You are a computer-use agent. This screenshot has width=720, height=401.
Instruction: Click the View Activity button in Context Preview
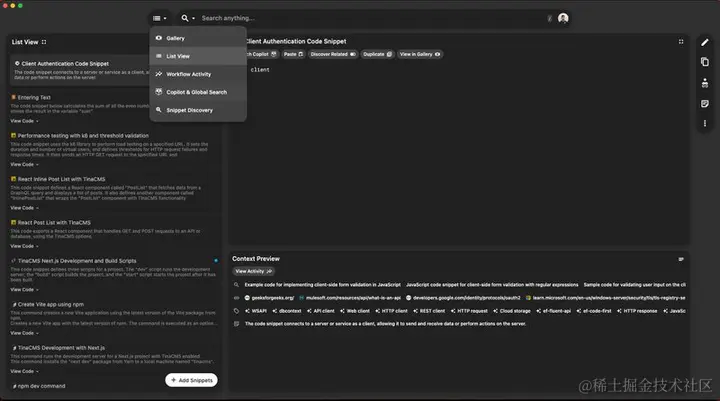pyautogui.click(x=253, y=271)
